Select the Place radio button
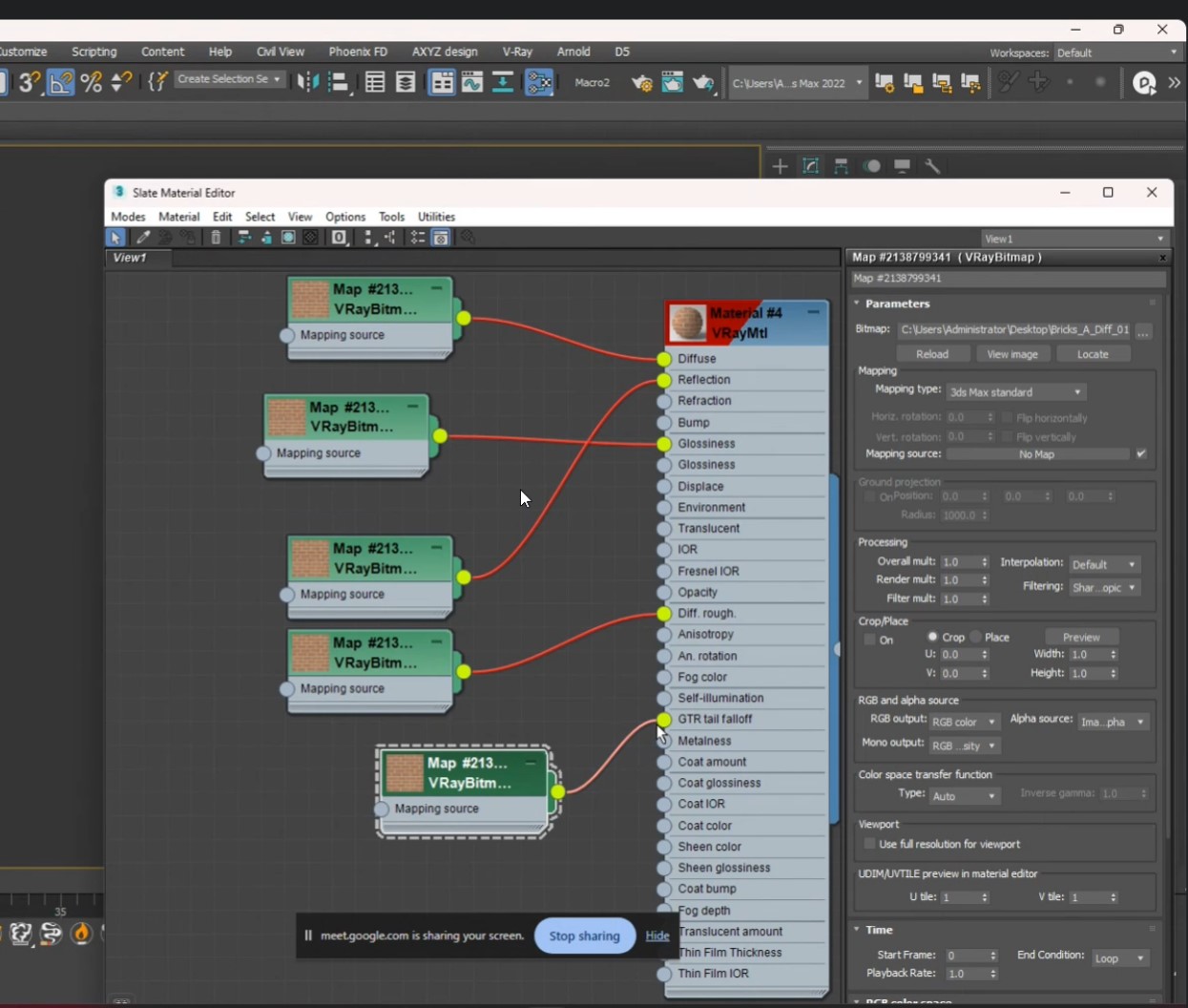The height and width of the screenshot is (1008, 1188). (976, 637)
